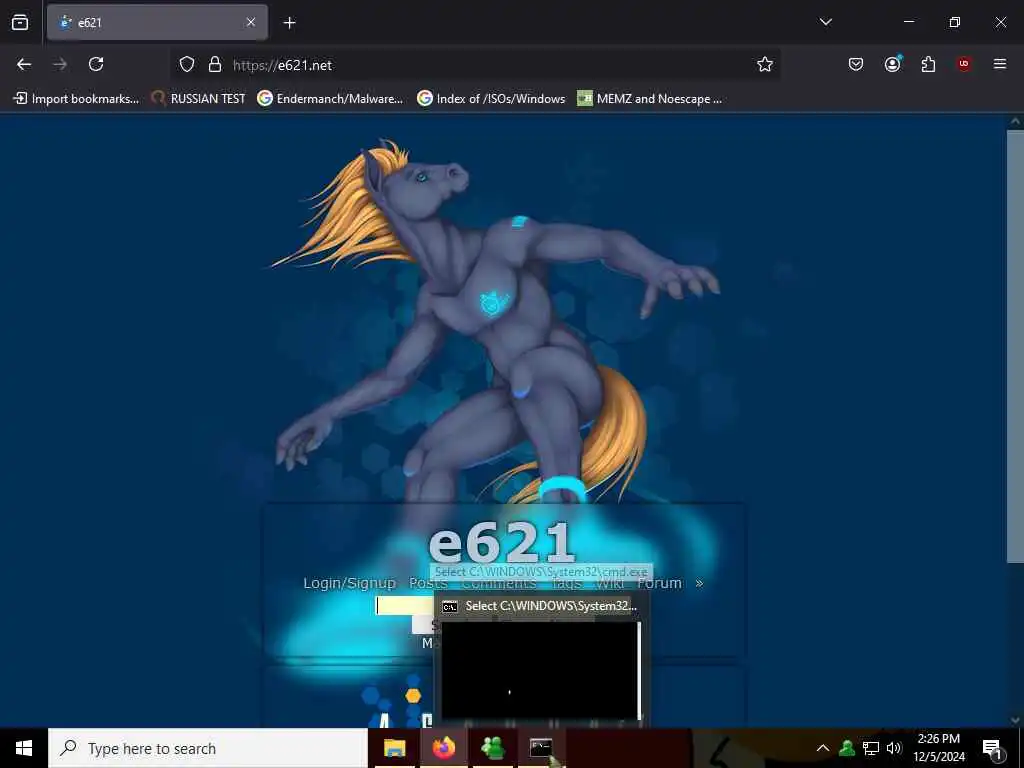Open network status tray icon

click(871, 748)
